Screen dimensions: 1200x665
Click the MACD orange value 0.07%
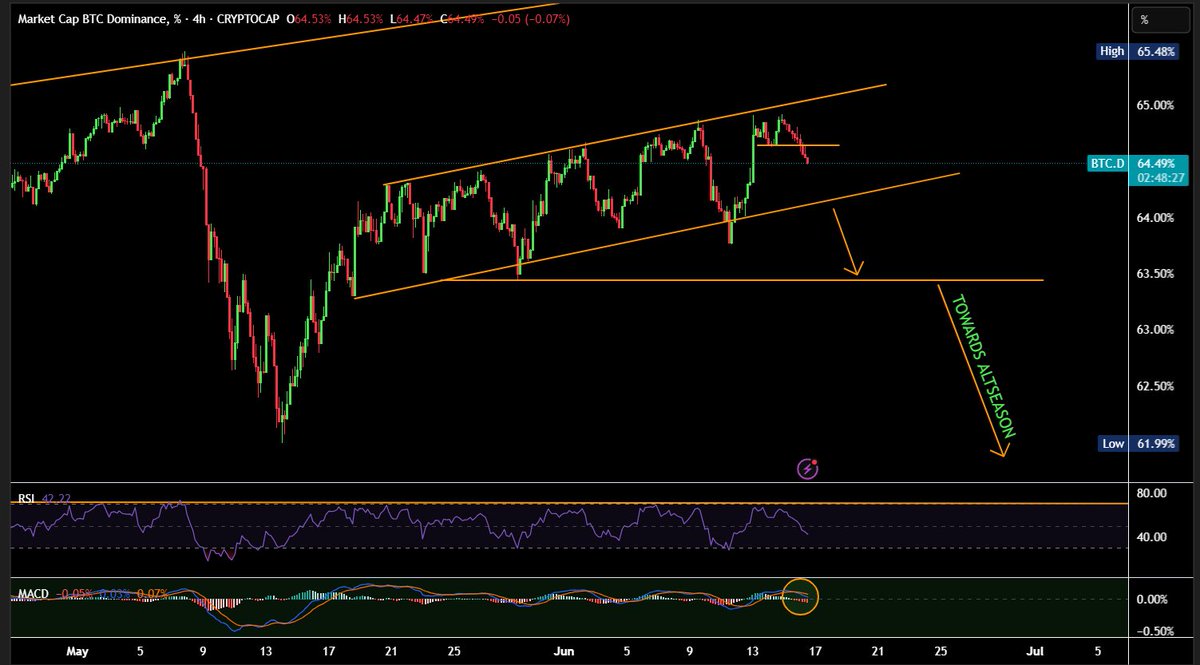pyautogui.click(x=152, y=595)
